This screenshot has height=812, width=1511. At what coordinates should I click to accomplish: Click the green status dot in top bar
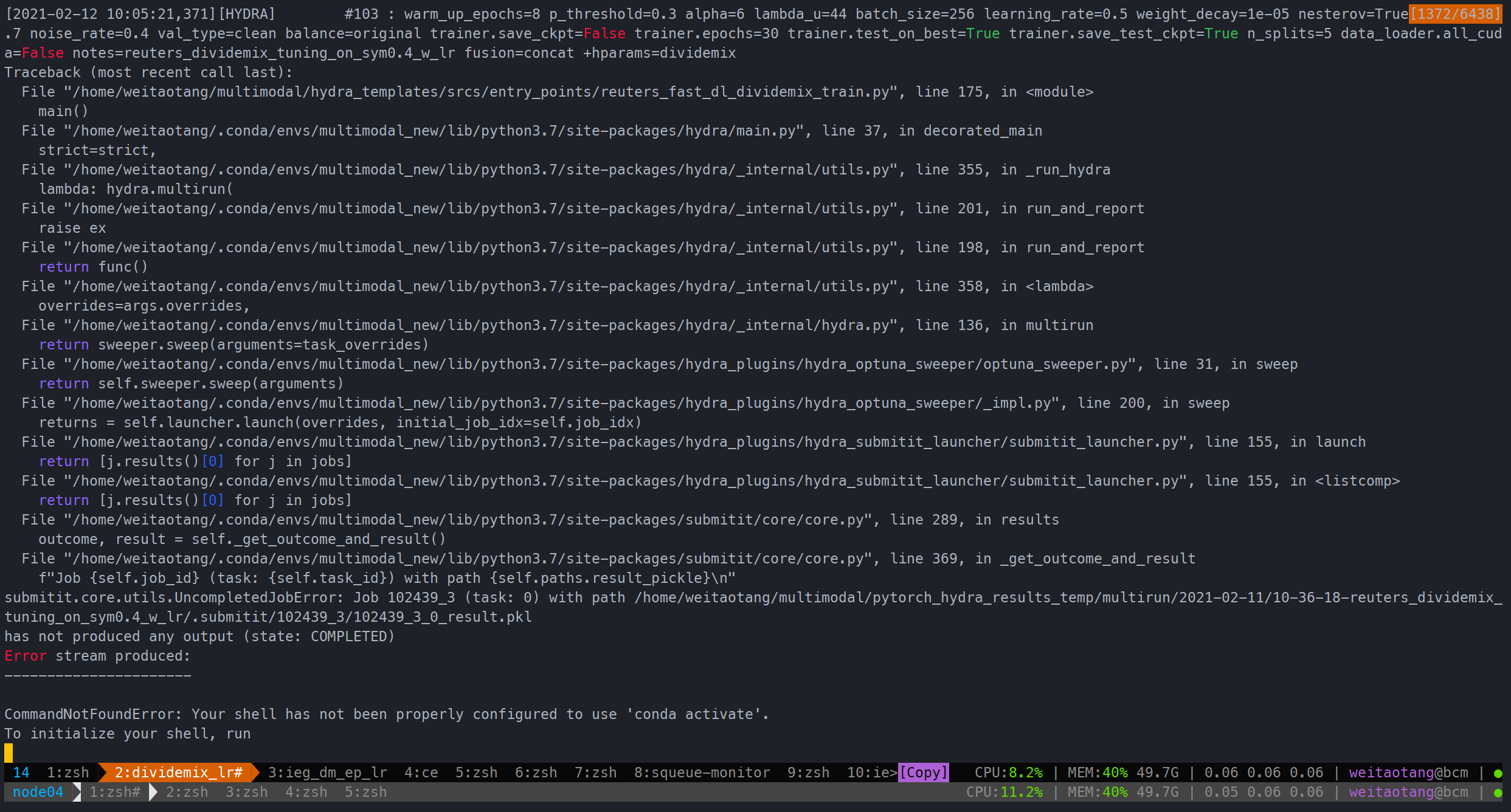pyautogui.click(x=1498, y=774)
